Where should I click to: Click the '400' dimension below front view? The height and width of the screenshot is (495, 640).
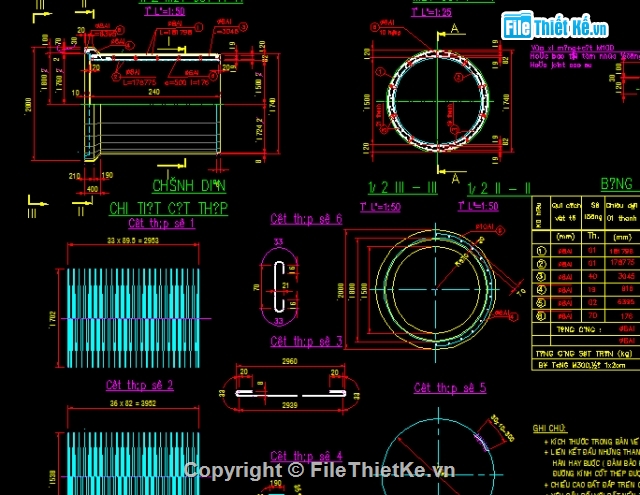pos(93,189)
